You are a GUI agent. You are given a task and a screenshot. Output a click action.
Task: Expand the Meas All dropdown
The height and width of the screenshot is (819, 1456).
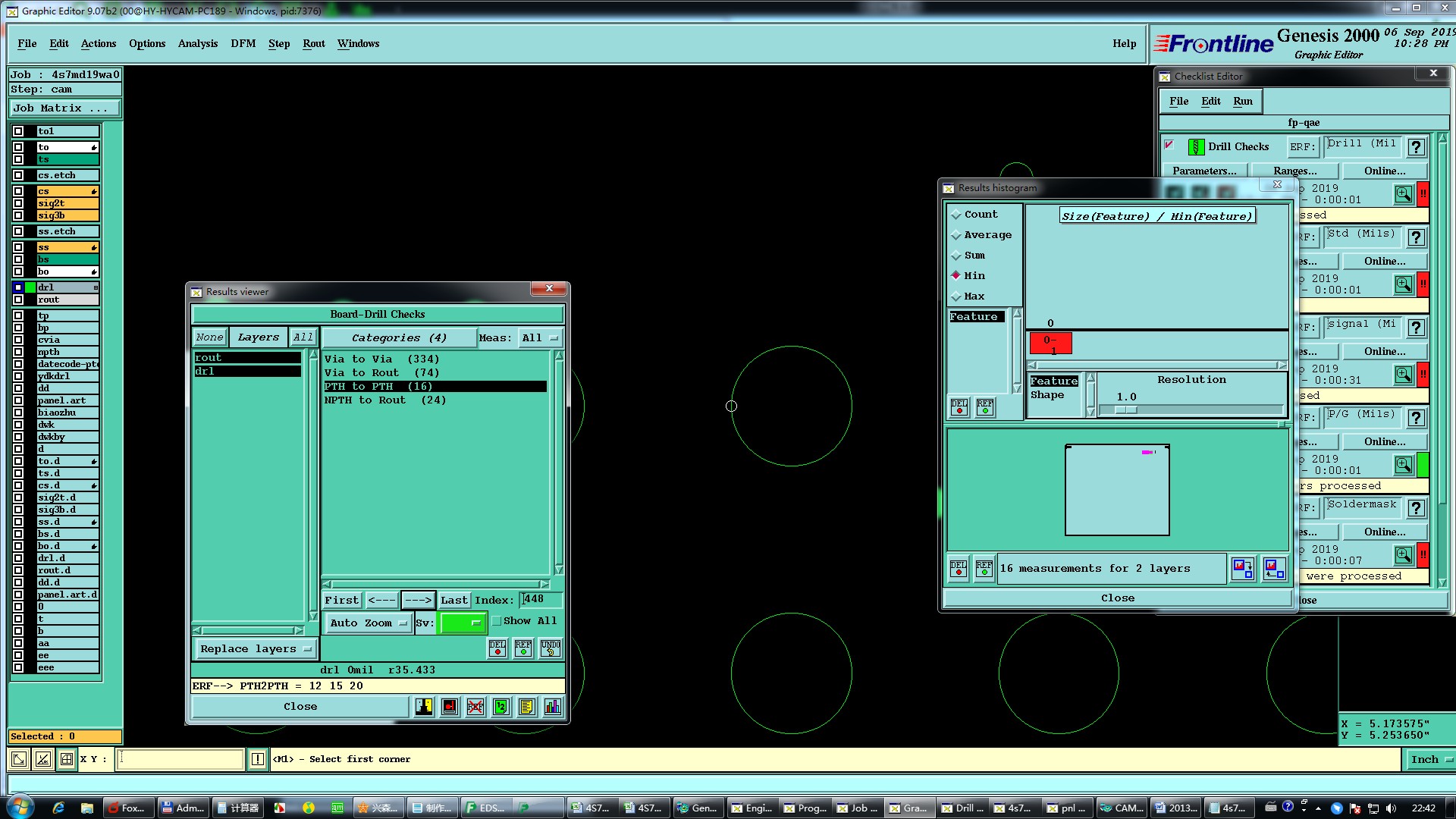click(x=539, y=338)
